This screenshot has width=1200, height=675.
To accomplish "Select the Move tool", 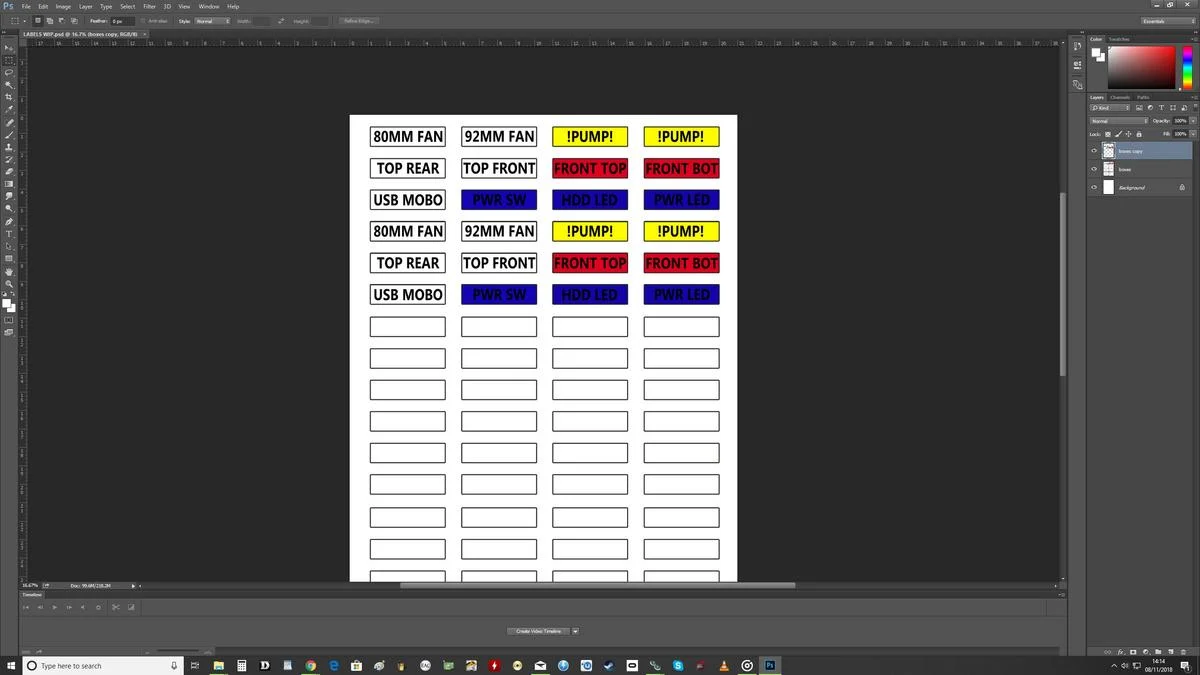I will pos(10,47).
